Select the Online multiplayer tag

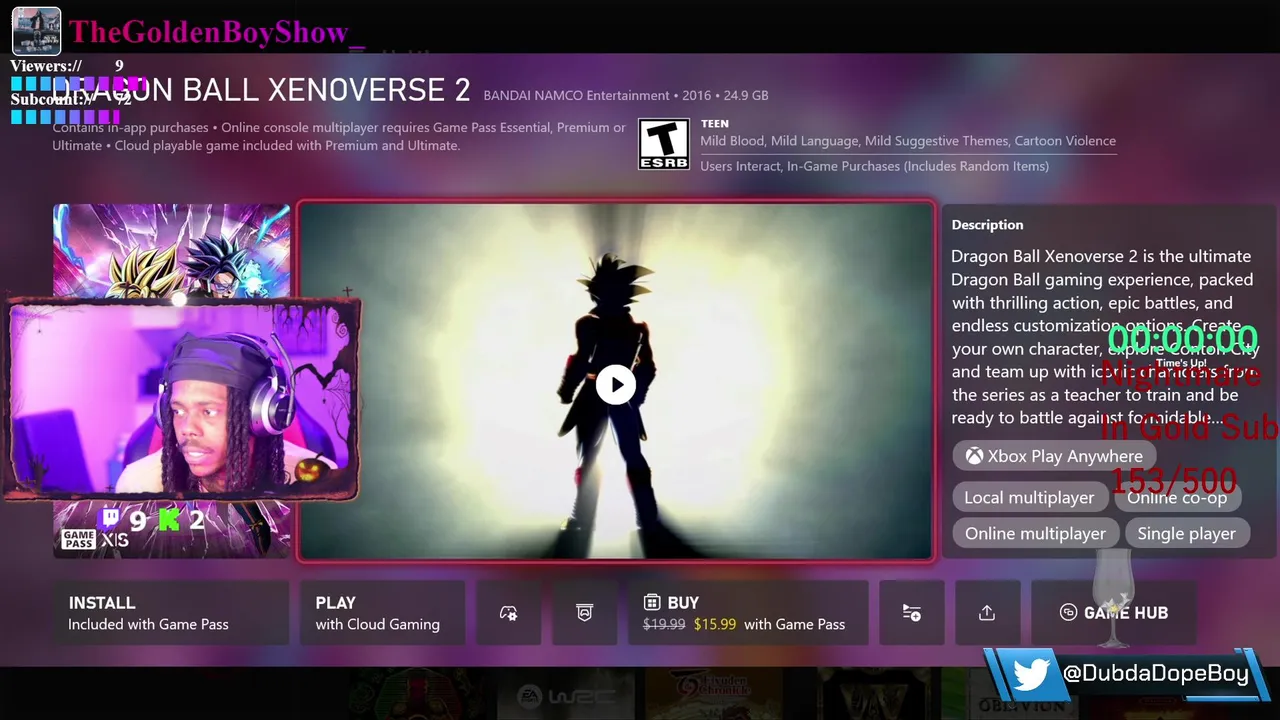click(x=1035, y=533)
